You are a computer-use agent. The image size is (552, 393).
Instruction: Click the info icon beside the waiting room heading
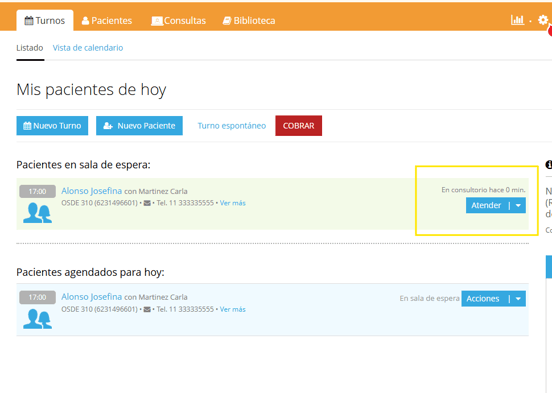[x=549, y=164]
